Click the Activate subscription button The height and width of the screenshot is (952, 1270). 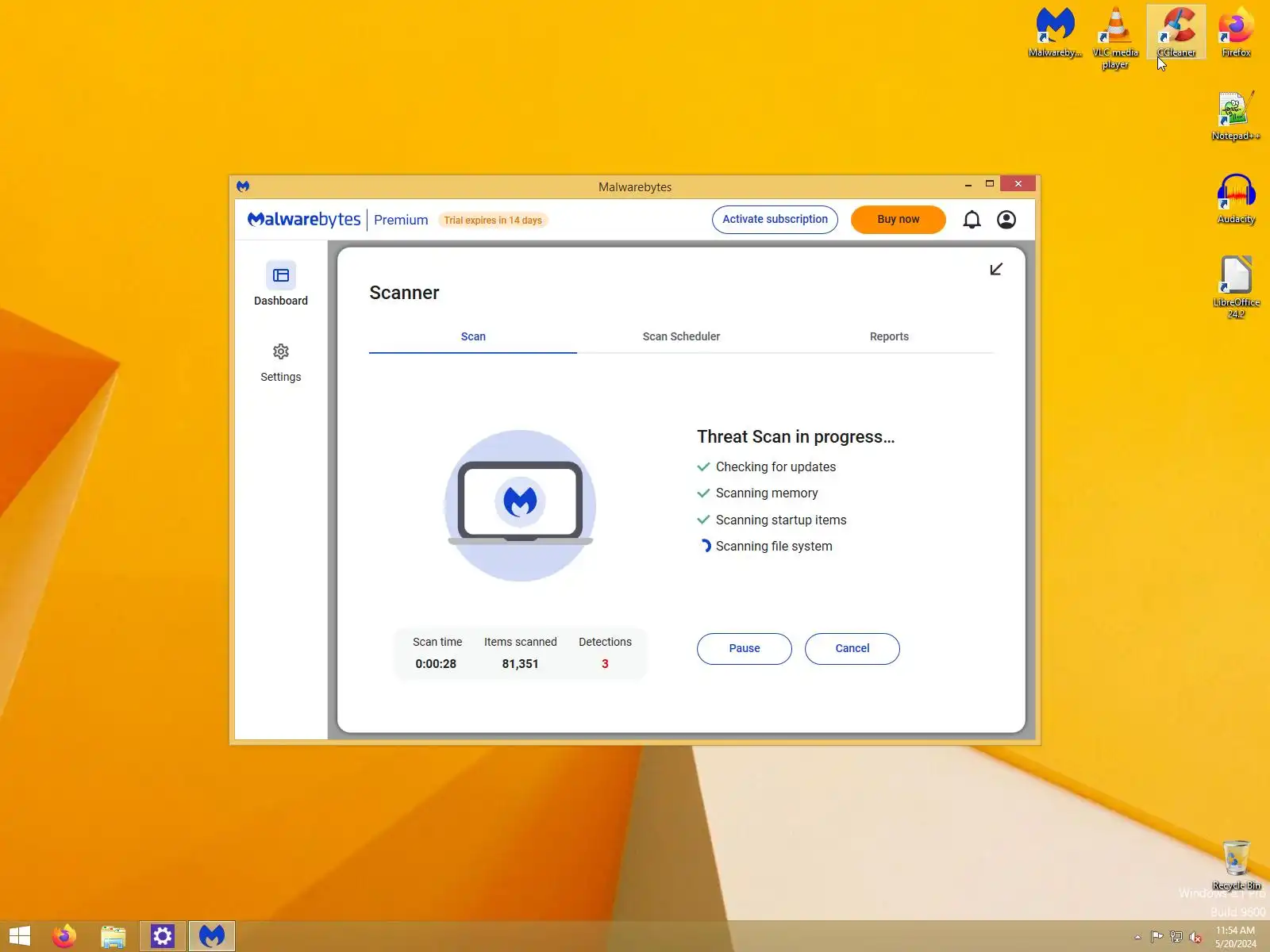(775, 220)
